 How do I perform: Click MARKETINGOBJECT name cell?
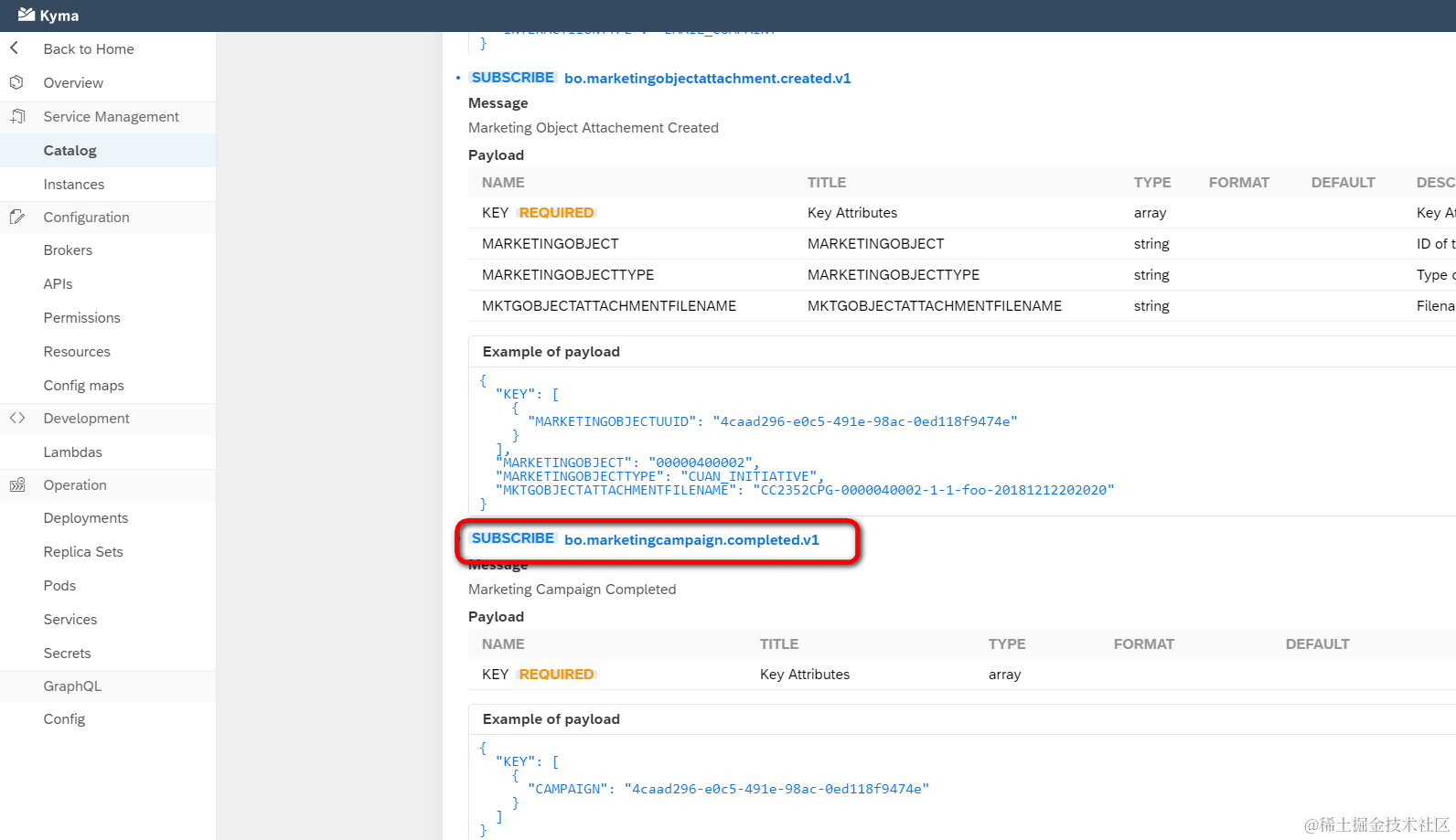click(551, 244)
